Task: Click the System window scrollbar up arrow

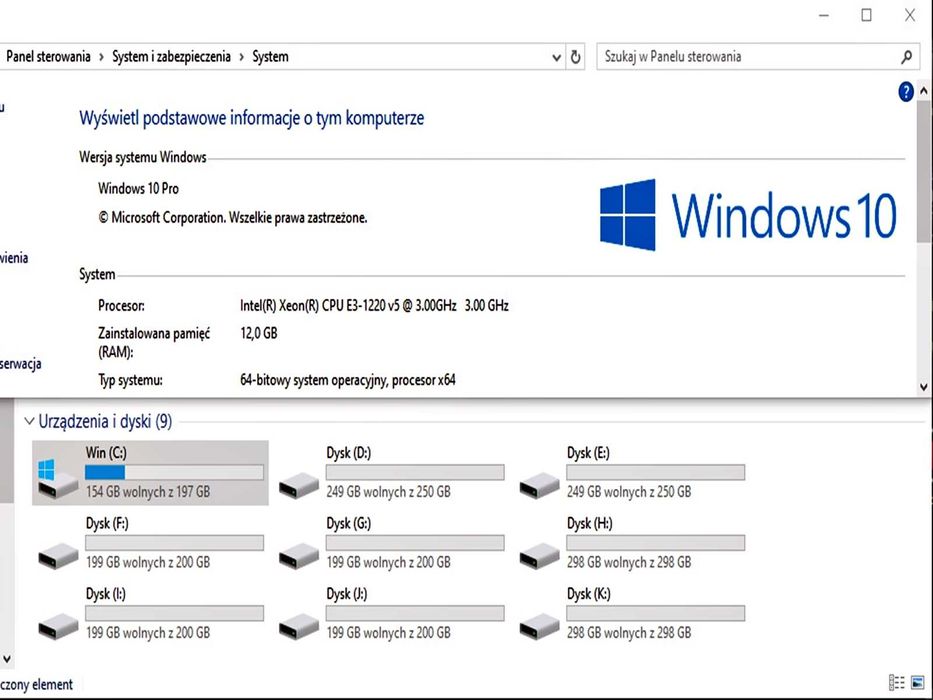Action: coord(924,91)
